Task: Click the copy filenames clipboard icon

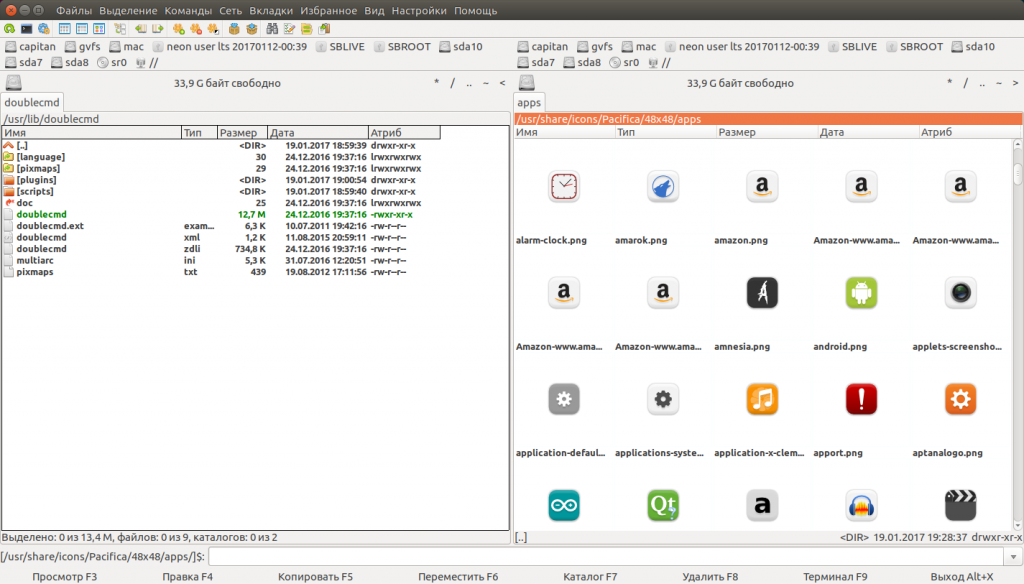Action: pyautogui.click(x=324, y=29)
